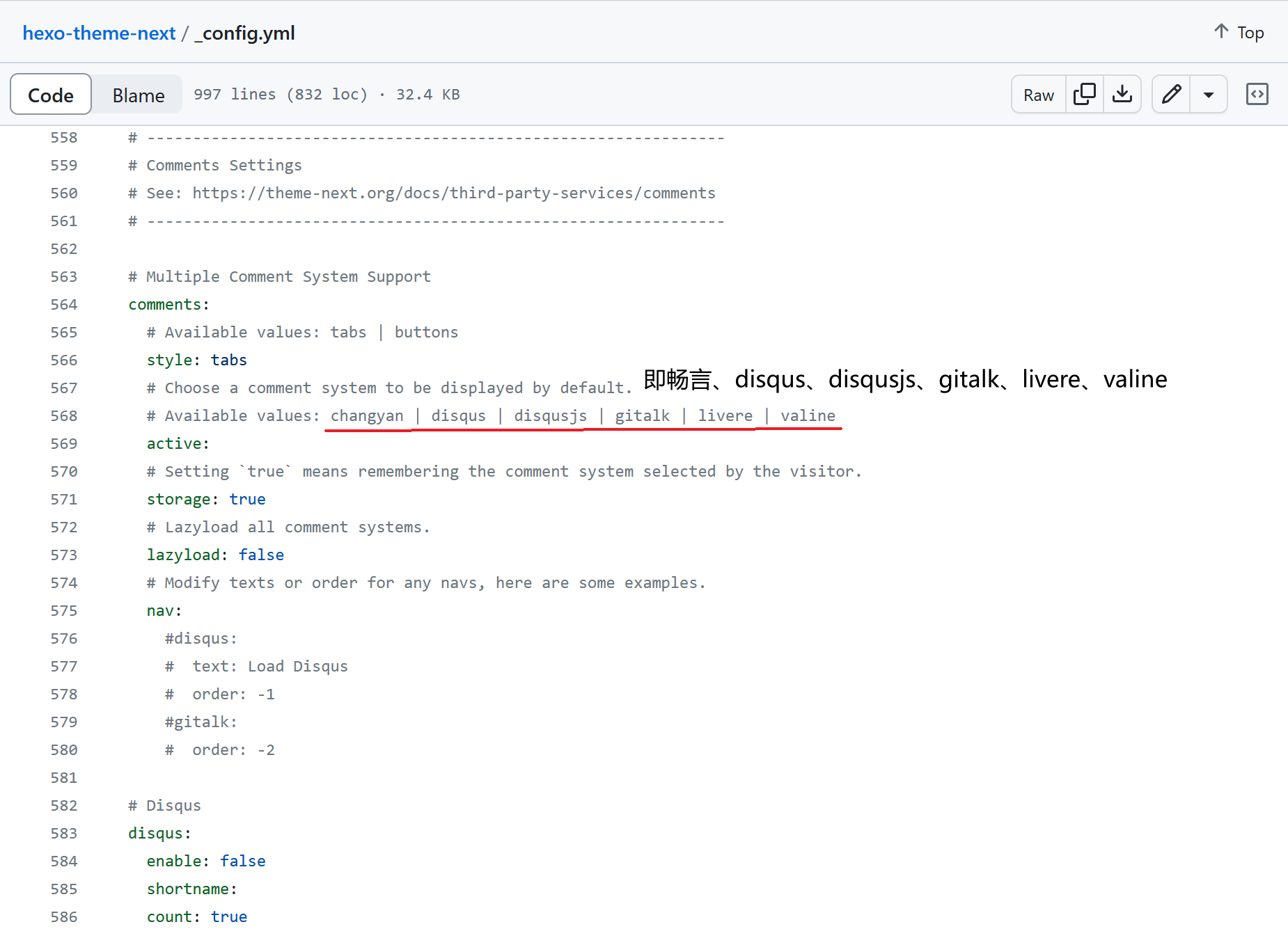Viewport: 1288px width, 929px height.
Task: Click the '# Disqus' section comment
Action: tap(164, 806)
